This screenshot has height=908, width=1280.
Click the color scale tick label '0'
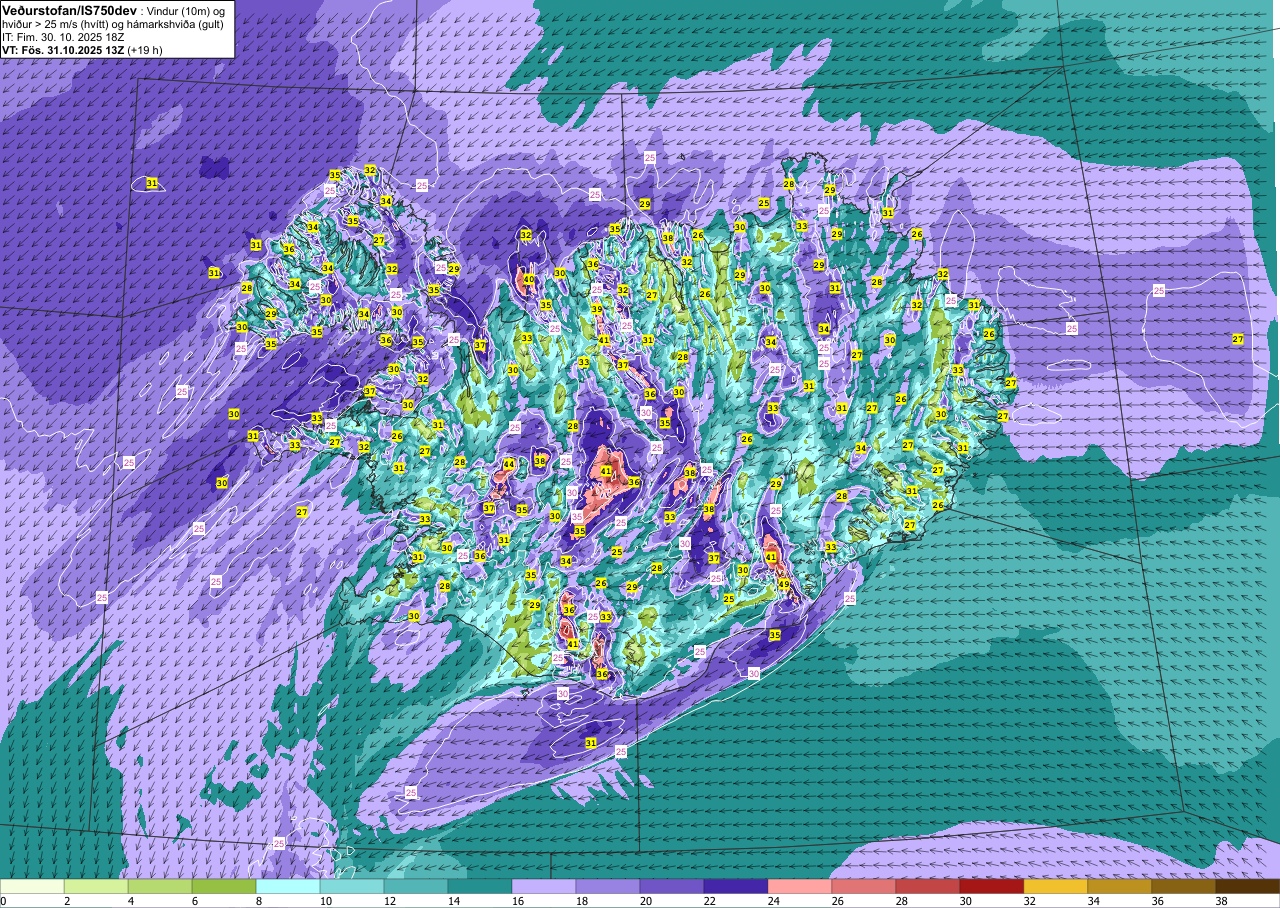[x=4, y=901]
